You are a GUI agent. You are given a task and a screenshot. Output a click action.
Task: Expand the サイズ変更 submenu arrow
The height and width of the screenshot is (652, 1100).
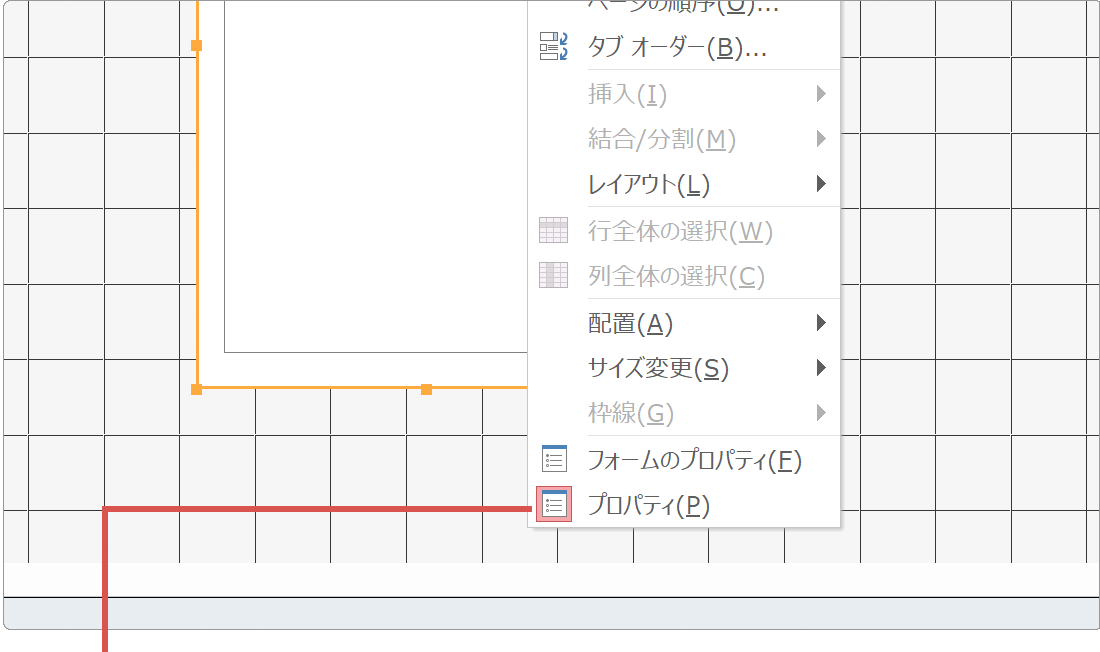point(822,367)
